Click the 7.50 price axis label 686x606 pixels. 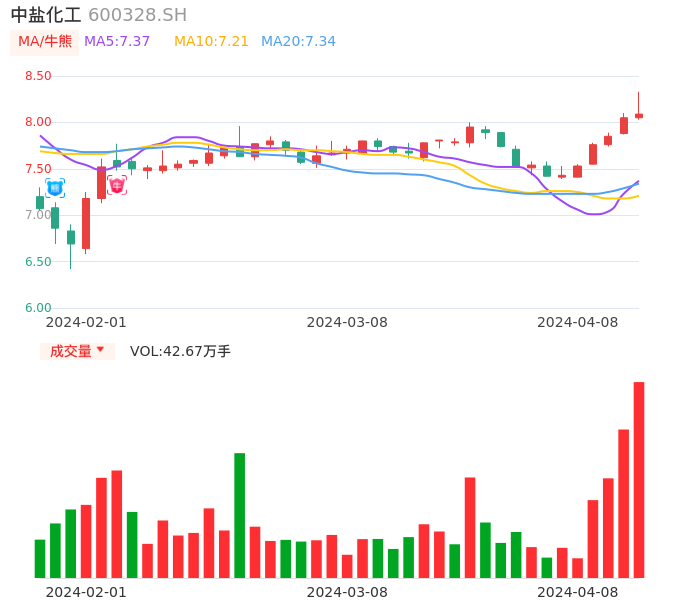pos(38,168)
